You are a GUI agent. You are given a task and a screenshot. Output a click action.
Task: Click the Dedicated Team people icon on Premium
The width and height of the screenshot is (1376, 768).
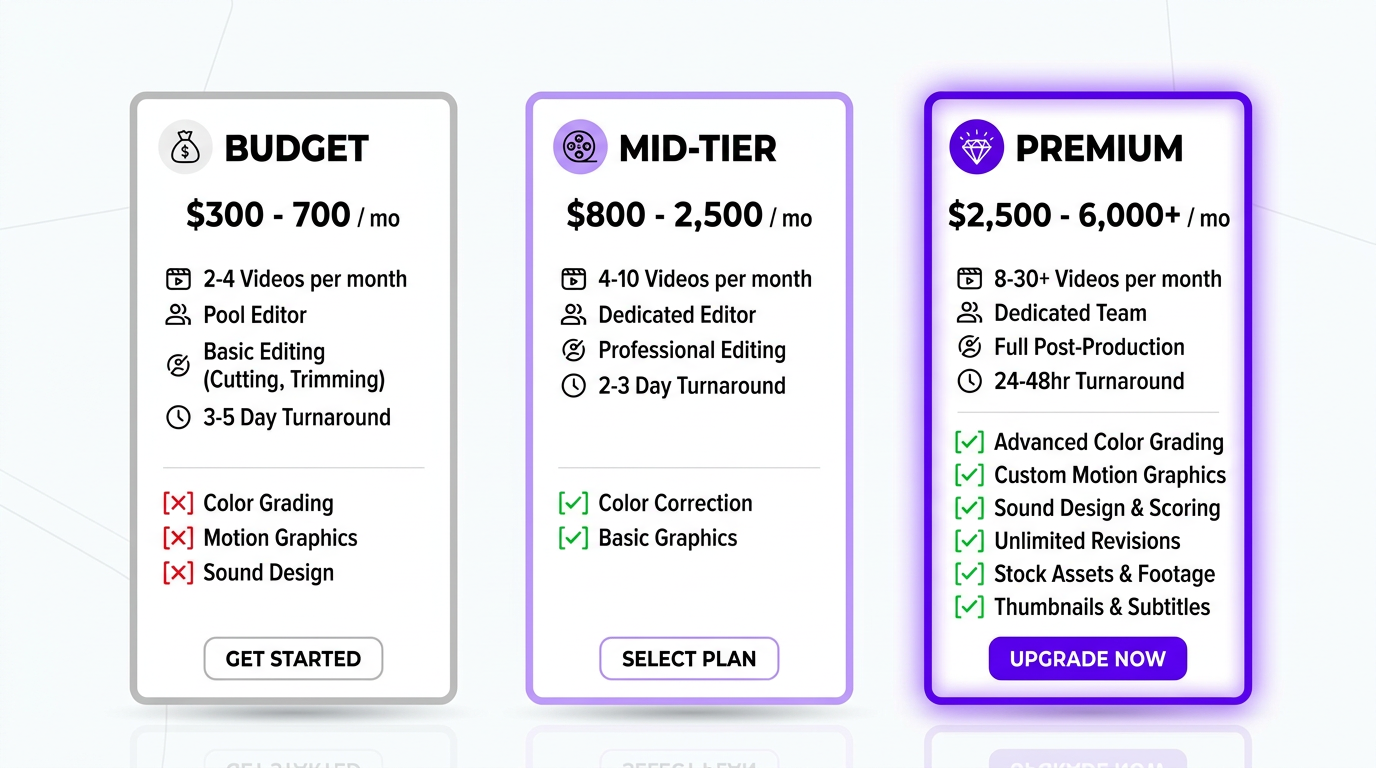click(968, 313)
